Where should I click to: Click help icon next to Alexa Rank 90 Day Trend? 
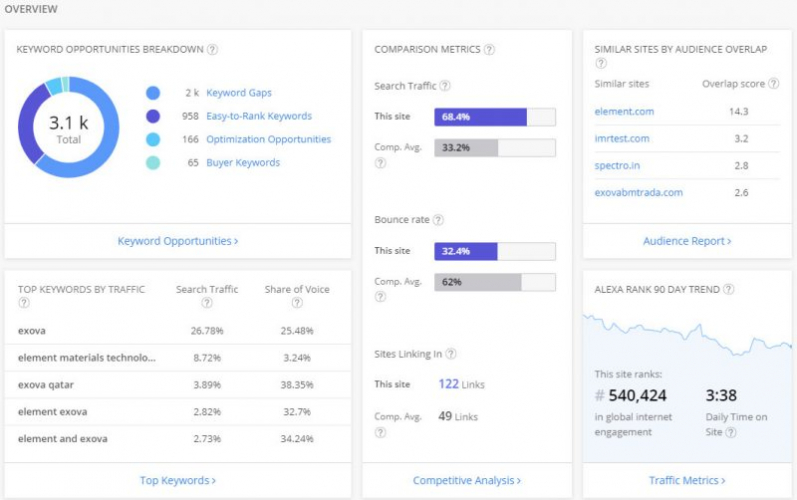click(729, 290)
